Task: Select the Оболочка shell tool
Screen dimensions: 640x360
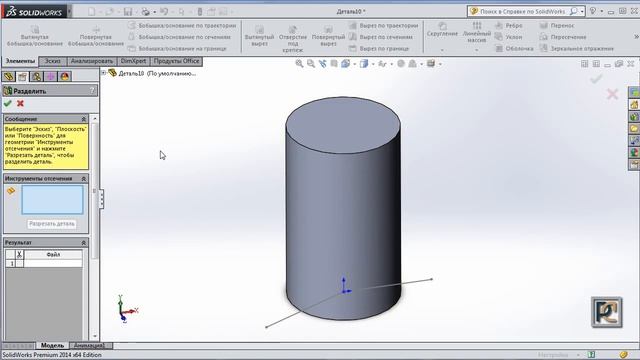Action: point(514,49)
